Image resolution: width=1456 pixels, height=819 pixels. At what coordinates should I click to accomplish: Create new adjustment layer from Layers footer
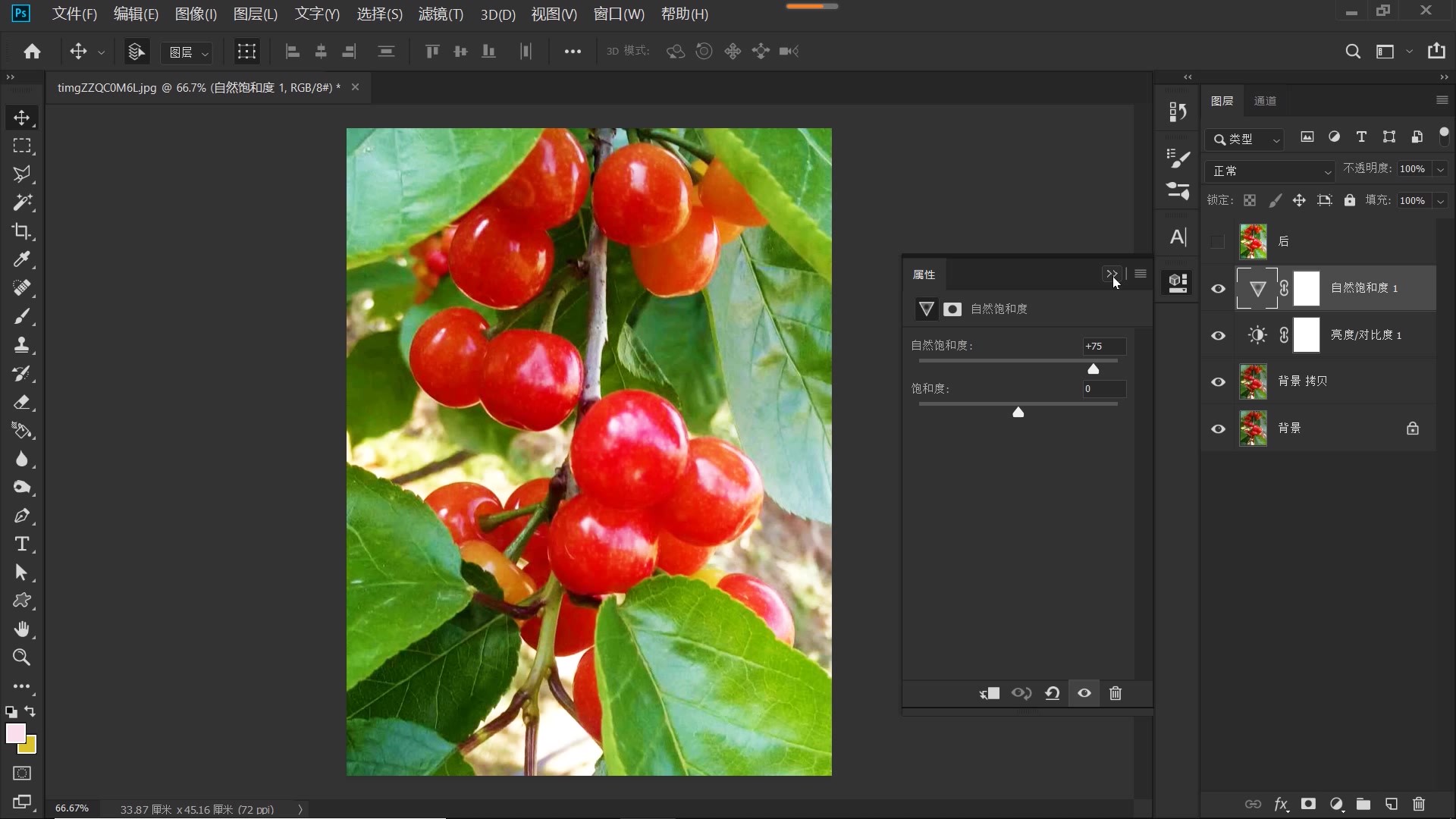pos(1336,804)
